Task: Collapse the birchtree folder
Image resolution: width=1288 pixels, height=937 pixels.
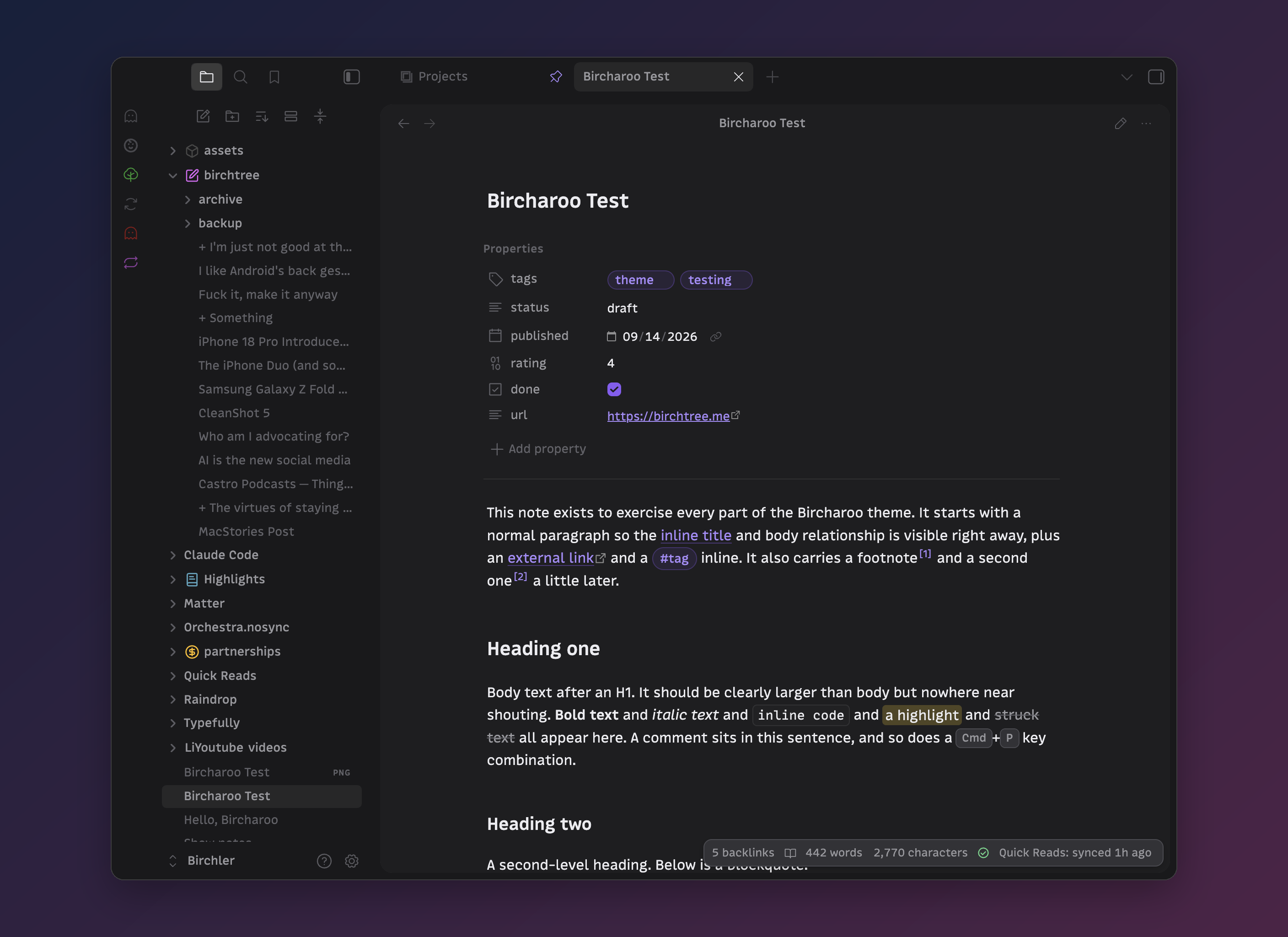Action: tap(173, 176)
